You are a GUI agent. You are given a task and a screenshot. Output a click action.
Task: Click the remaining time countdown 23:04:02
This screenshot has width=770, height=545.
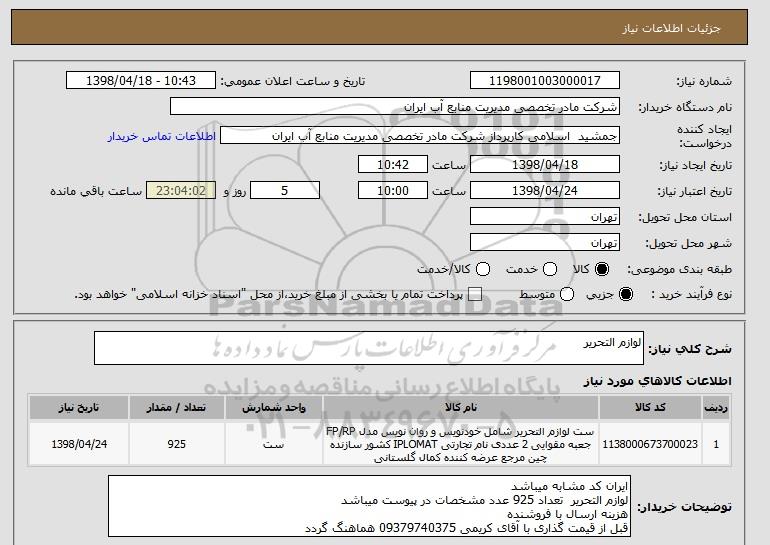(x=181, y=190)
